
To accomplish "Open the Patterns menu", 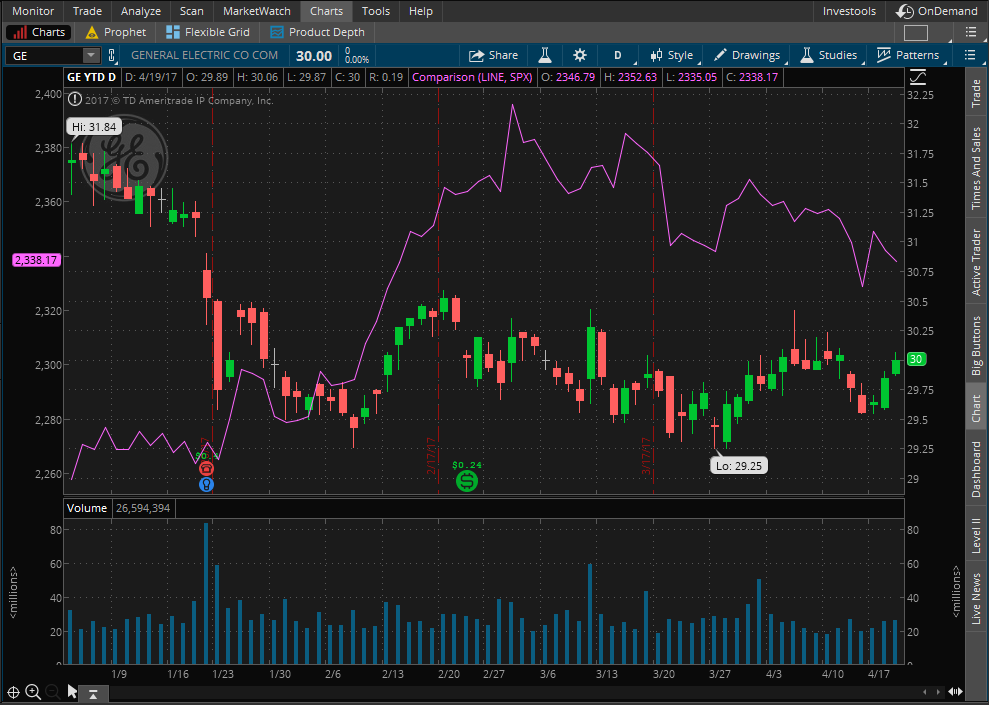I will 908,55.
